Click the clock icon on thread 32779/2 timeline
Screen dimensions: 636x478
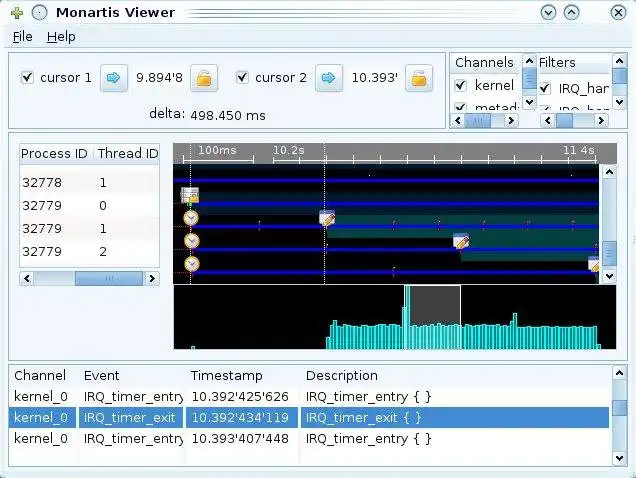coord(191,264)
